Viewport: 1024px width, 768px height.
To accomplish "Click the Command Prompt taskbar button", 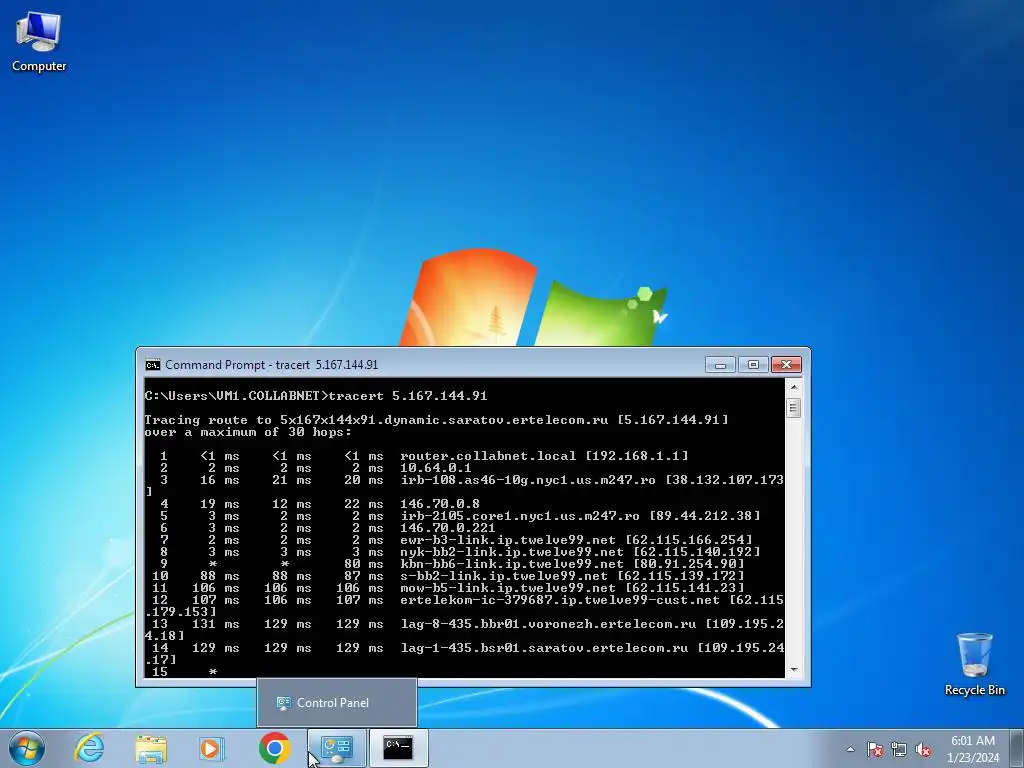I will 398,748.
